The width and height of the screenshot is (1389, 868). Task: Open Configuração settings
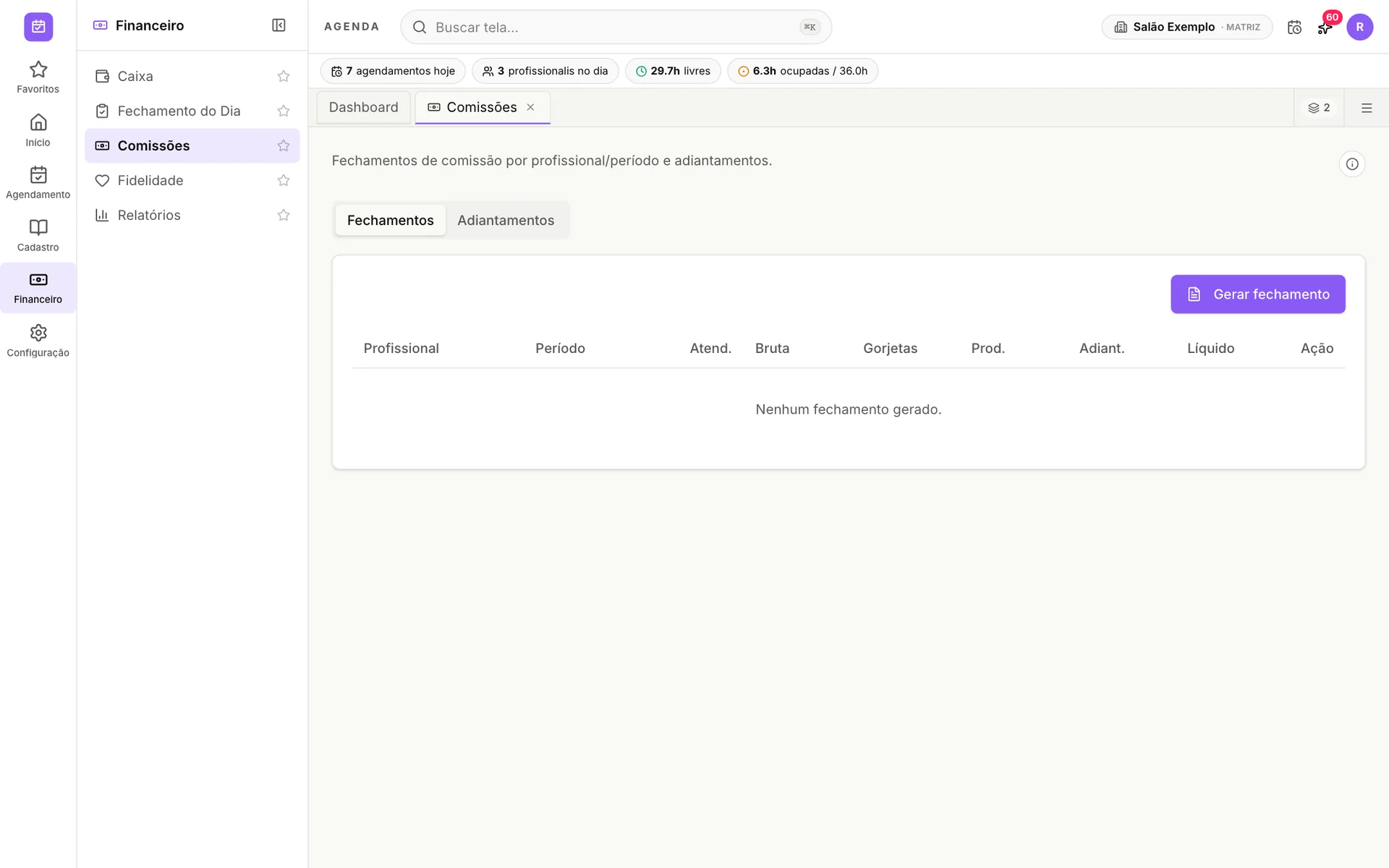(x=38, y=341)
